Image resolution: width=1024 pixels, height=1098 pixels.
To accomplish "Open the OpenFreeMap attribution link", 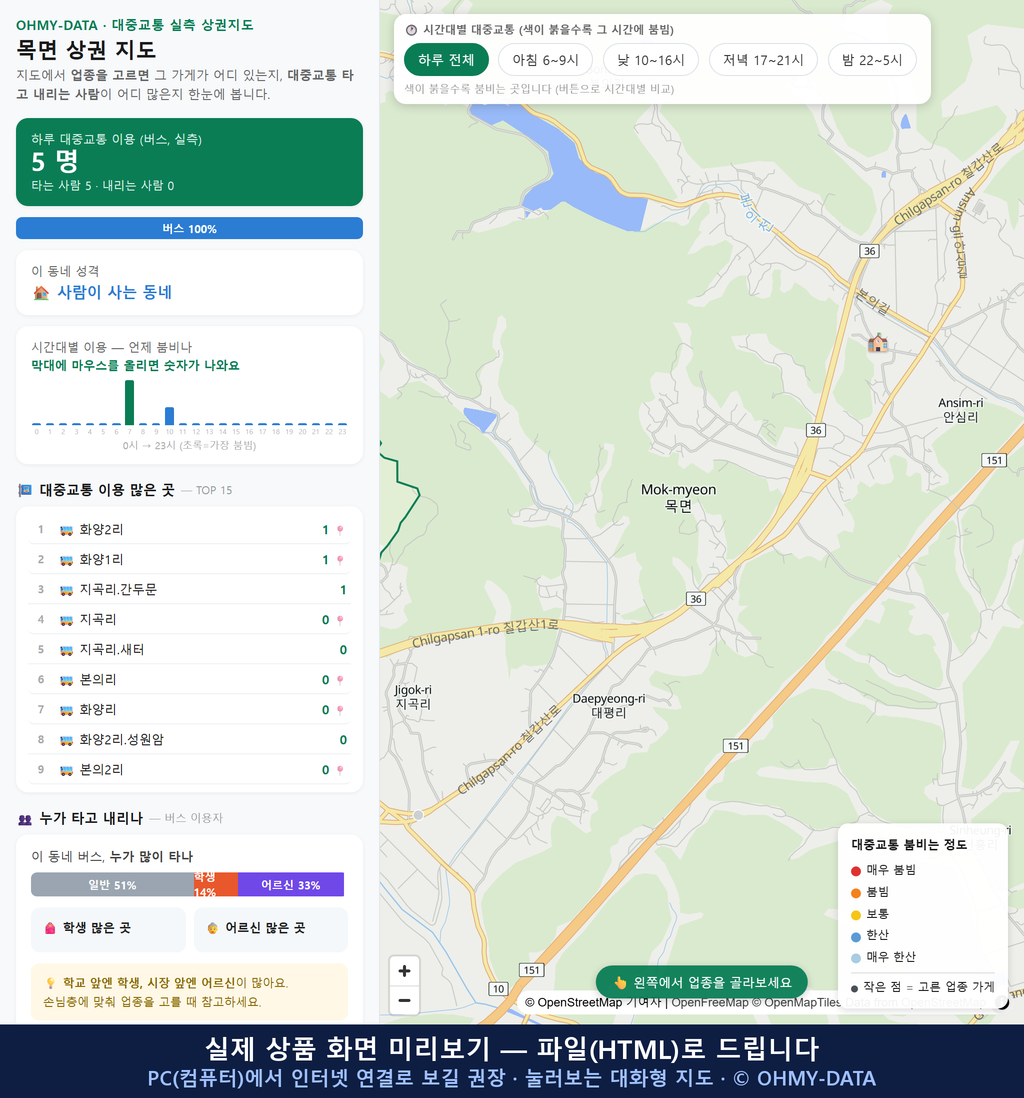I will tap(710, 1003).
